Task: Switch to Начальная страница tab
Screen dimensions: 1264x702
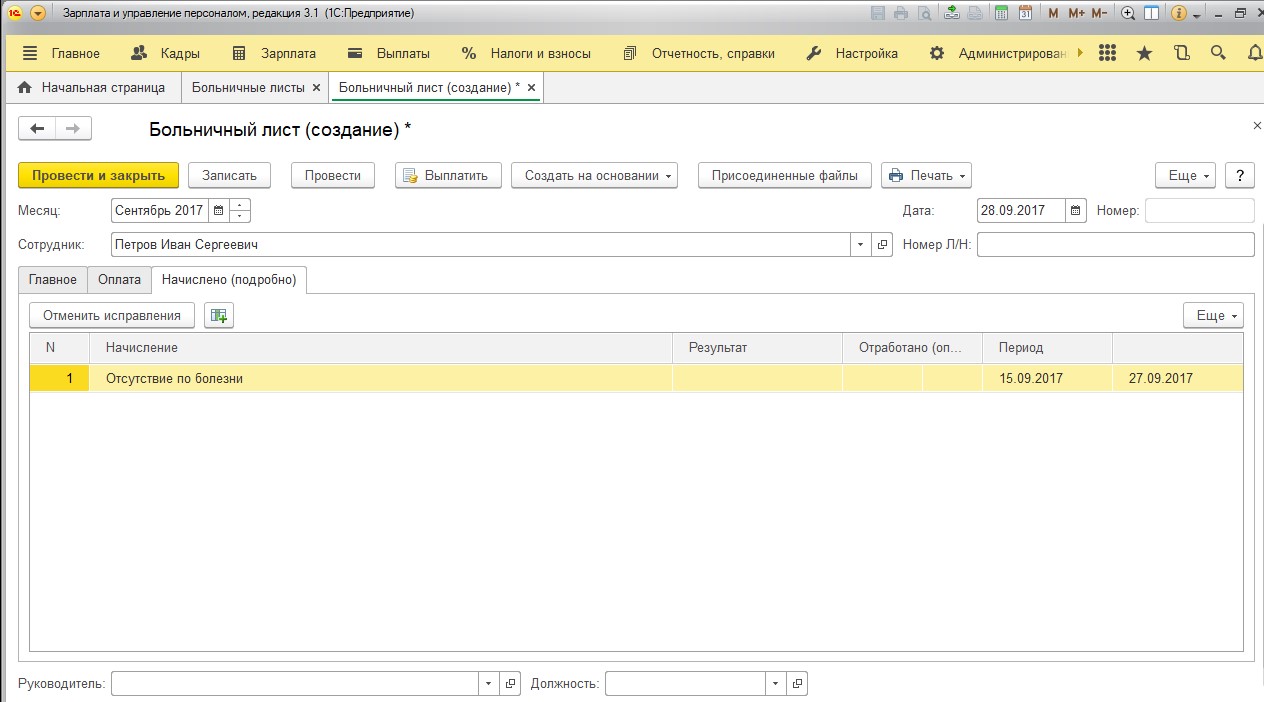Action: coord(91,88)
